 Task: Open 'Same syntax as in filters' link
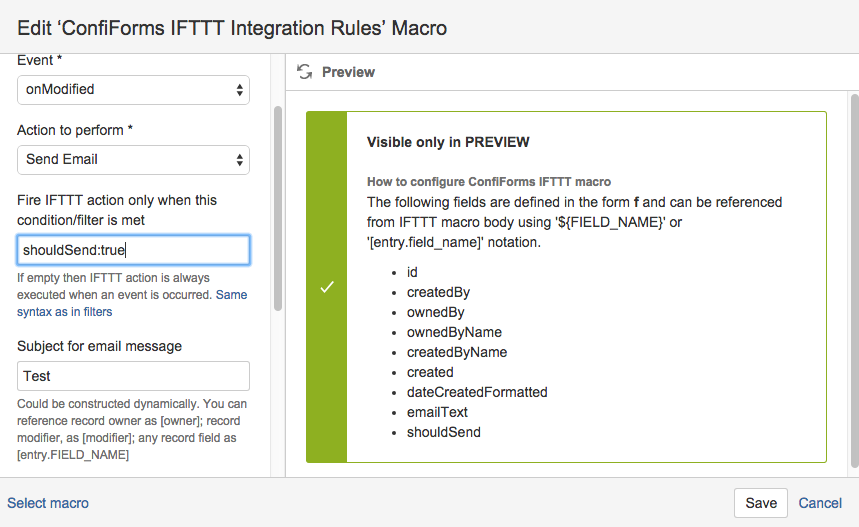tap(132, 303)
